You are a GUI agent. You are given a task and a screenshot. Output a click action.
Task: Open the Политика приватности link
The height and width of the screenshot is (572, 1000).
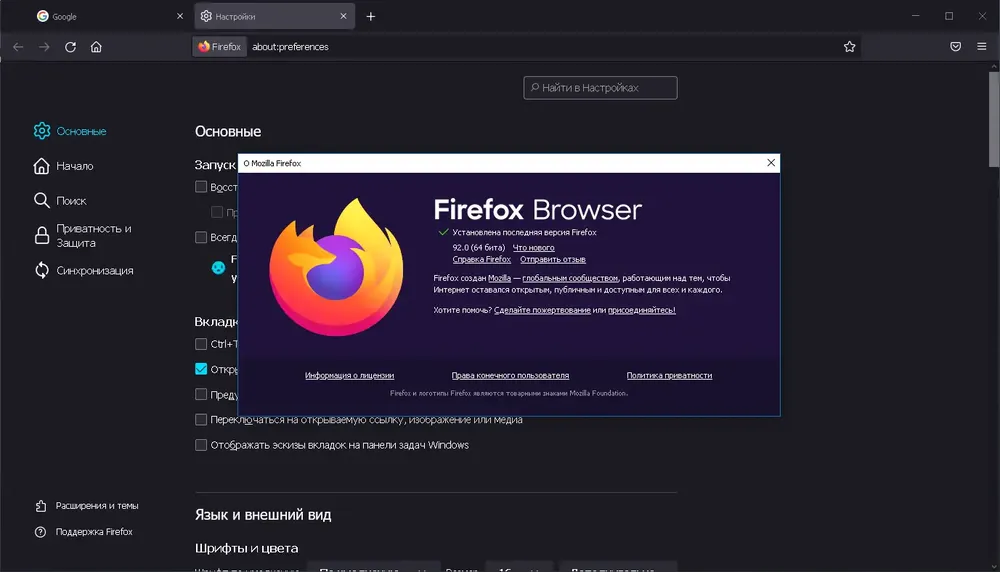[x=669, y=376]
